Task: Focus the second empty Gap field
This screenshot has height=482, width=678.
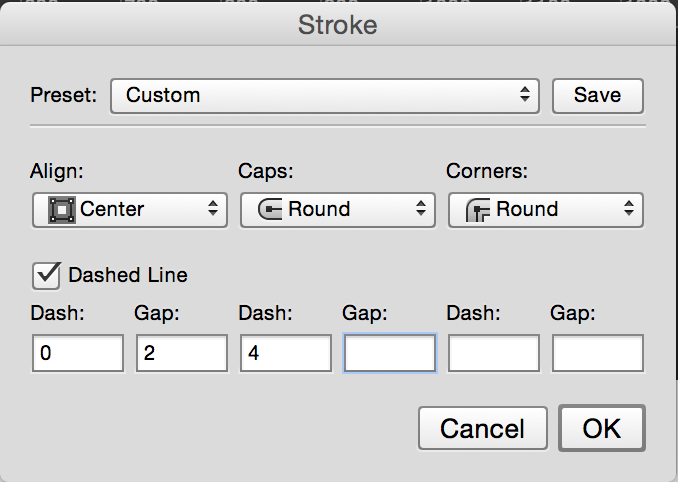Action: [x=390, y=353]
